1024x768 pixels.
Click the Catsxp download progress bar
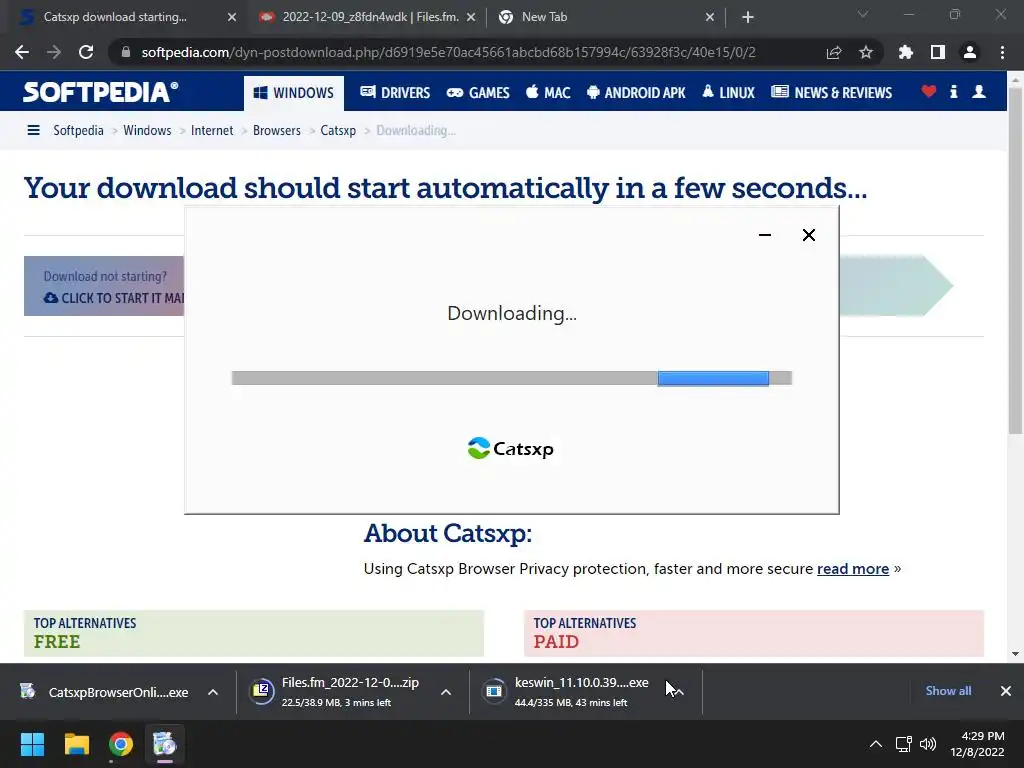(511, 378)
